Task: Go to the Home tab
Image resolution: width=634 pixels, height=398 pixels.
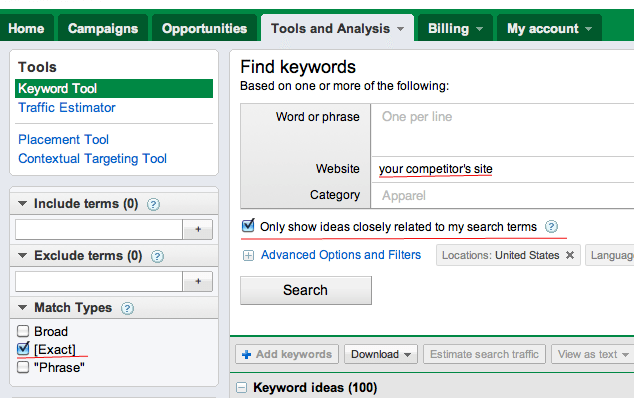Action: click(26, 28)
